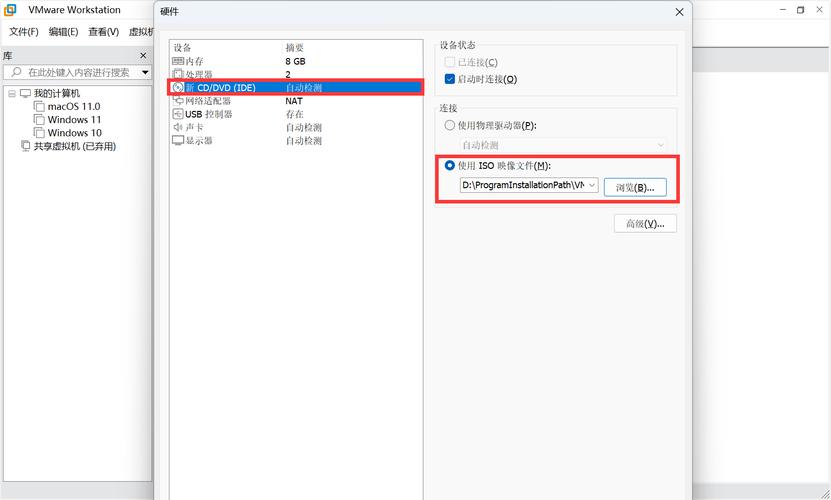Click the 摘要 column header
The width and height of the screenshot is (831, 500).
295,48
